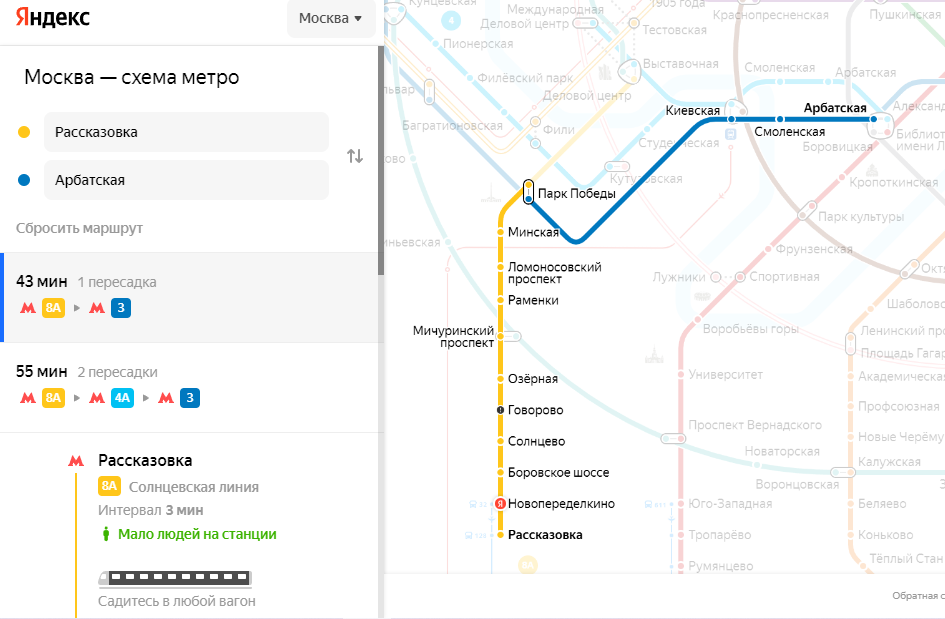Image resolution: width=945 pixels, height=619 pixels.
Task: Click the alert marker at Говорово station
Action: pos(501,410)
